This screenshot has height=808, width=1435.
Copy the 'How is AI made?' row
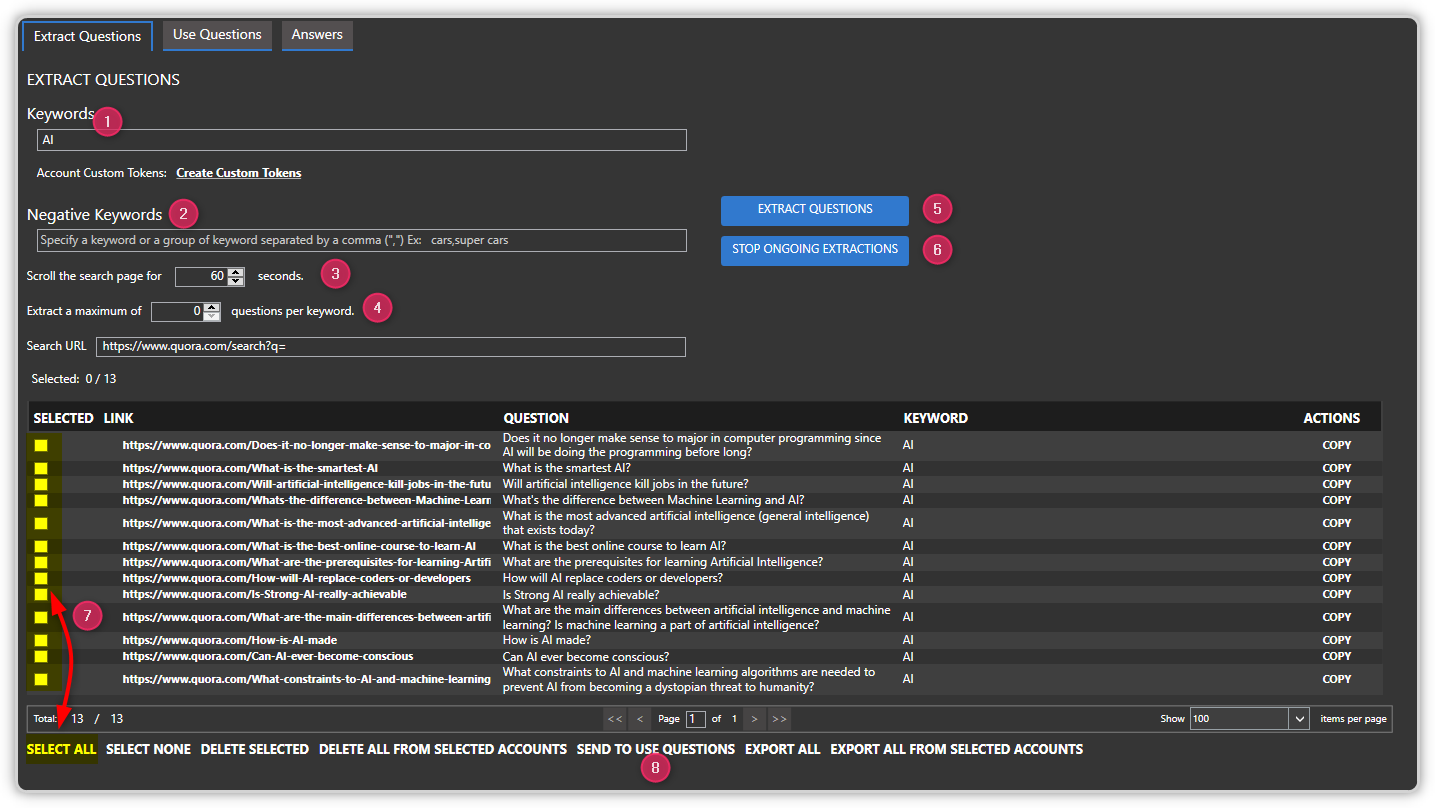[x=1336, y=640]
